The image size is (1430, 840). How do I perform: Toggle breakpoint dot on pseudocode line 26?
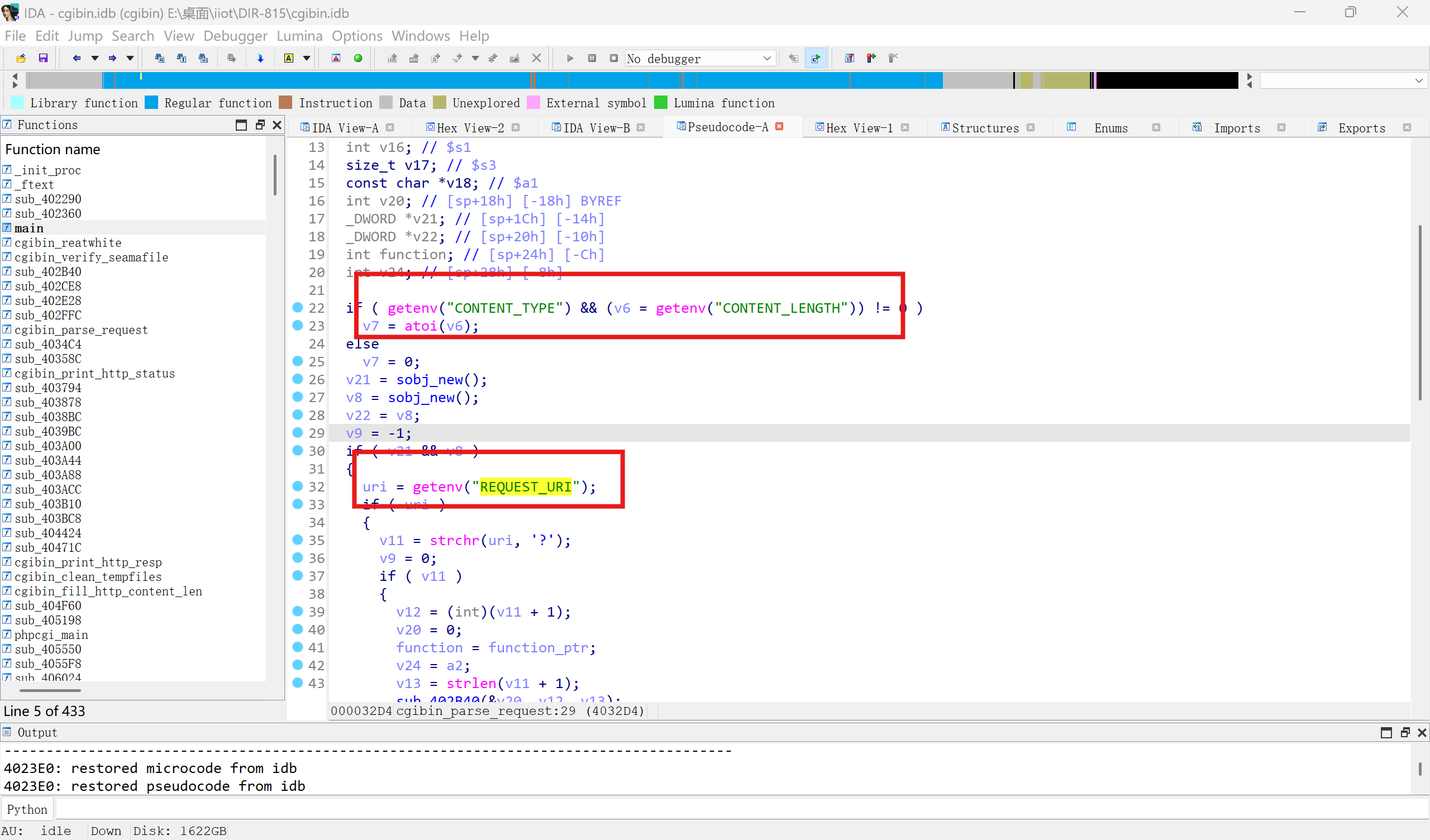pos(297,379)
